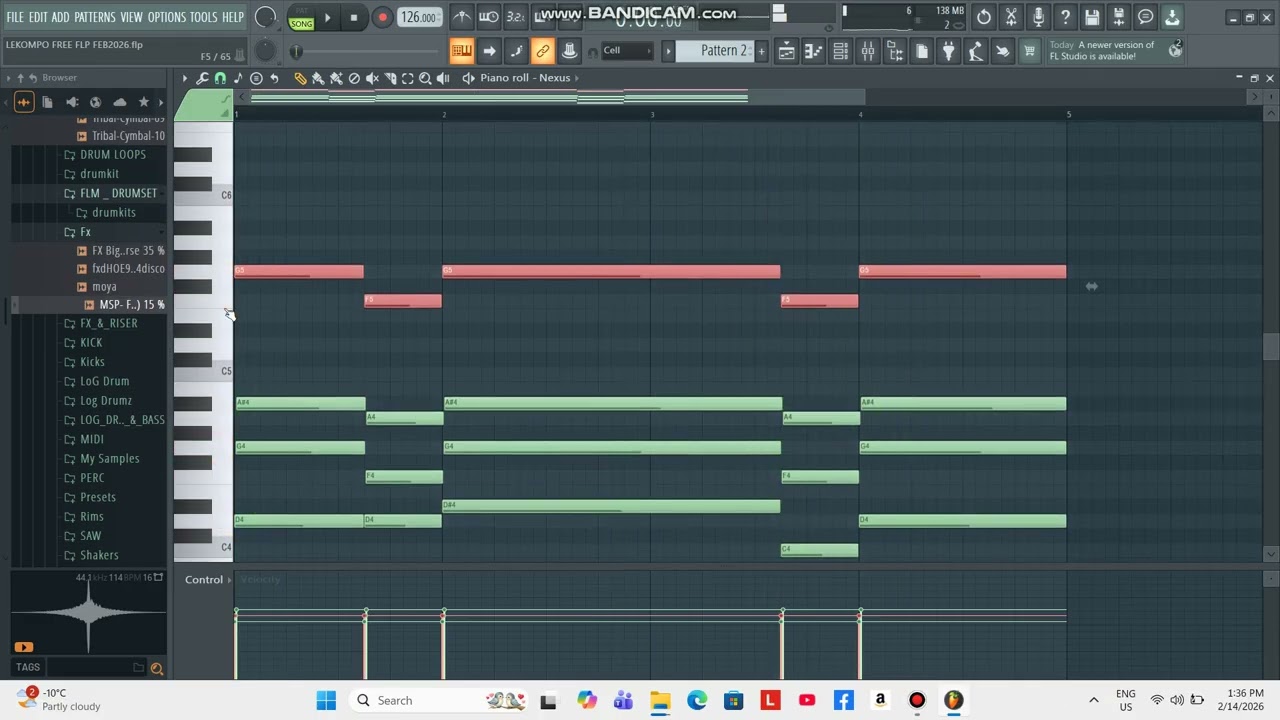This screenshot has width=1280, height=720.
Task: Open Windows Start menu
Action: 326,700
